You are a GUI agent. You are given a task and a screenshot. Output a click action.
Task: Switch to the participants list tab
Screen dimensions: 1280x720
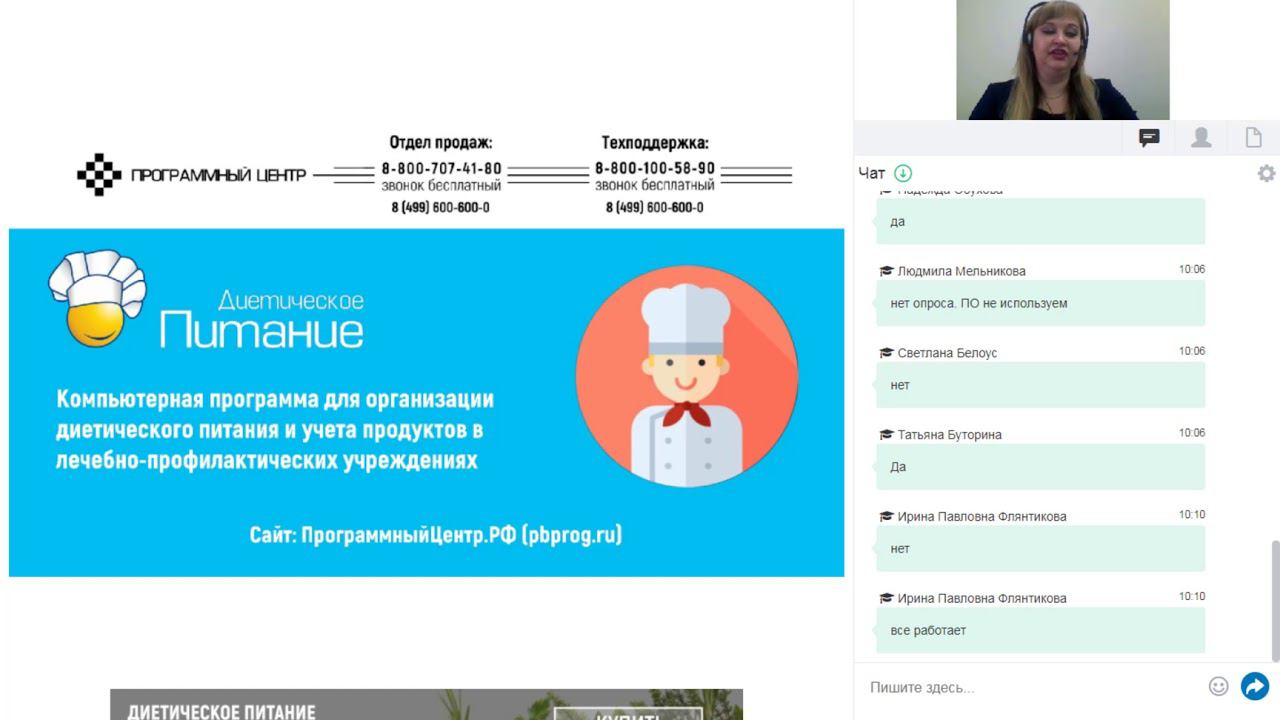pyautogui.click(x=1201, y=138)
